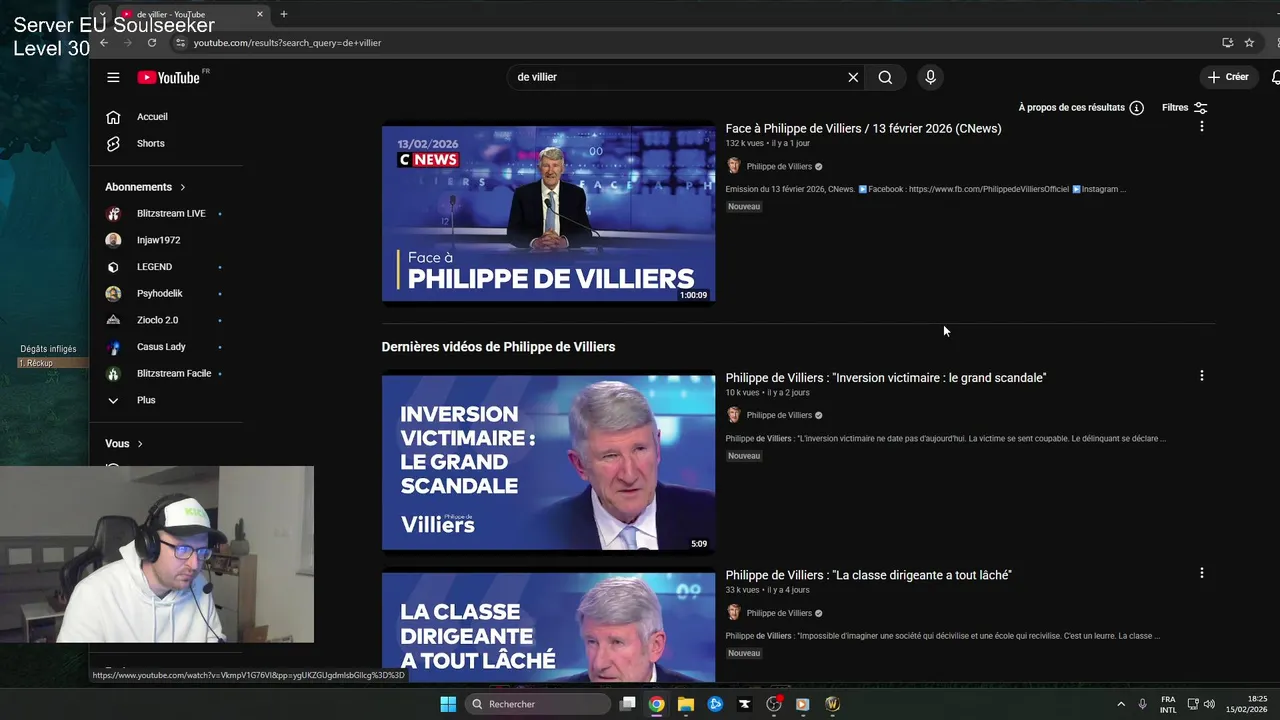Click the taskbar Rechercher search box
Screen dimensions: 1280x720
(x=538, y=704)
